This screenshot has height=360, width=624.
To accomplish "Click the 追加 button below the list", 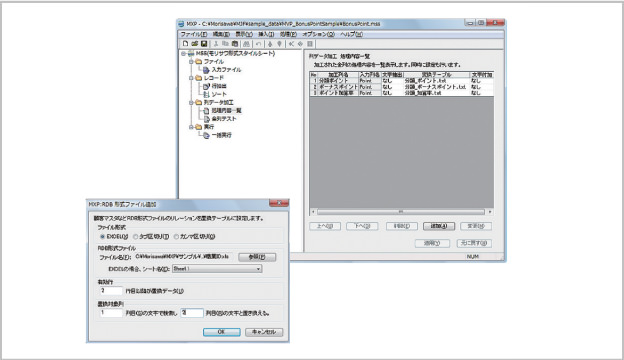I will click(439, 226).
